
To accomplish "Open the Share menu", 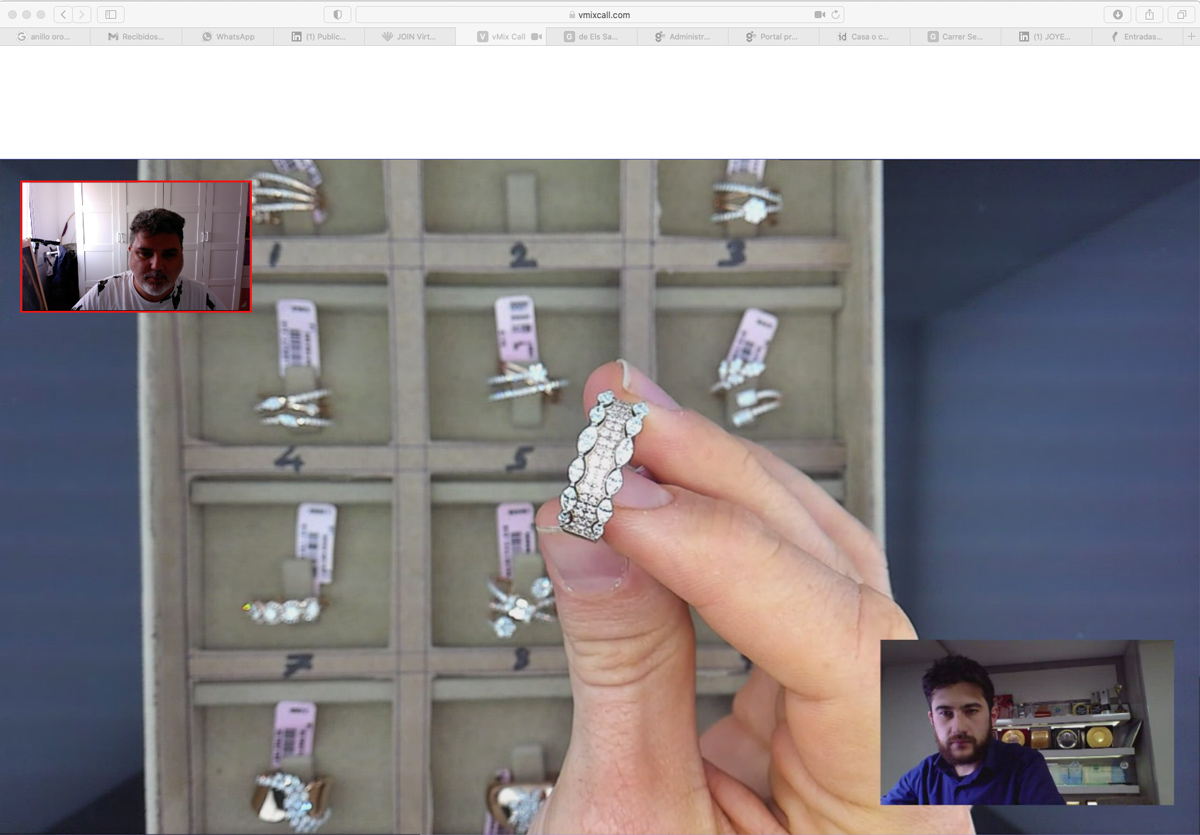I will 1149,14.
